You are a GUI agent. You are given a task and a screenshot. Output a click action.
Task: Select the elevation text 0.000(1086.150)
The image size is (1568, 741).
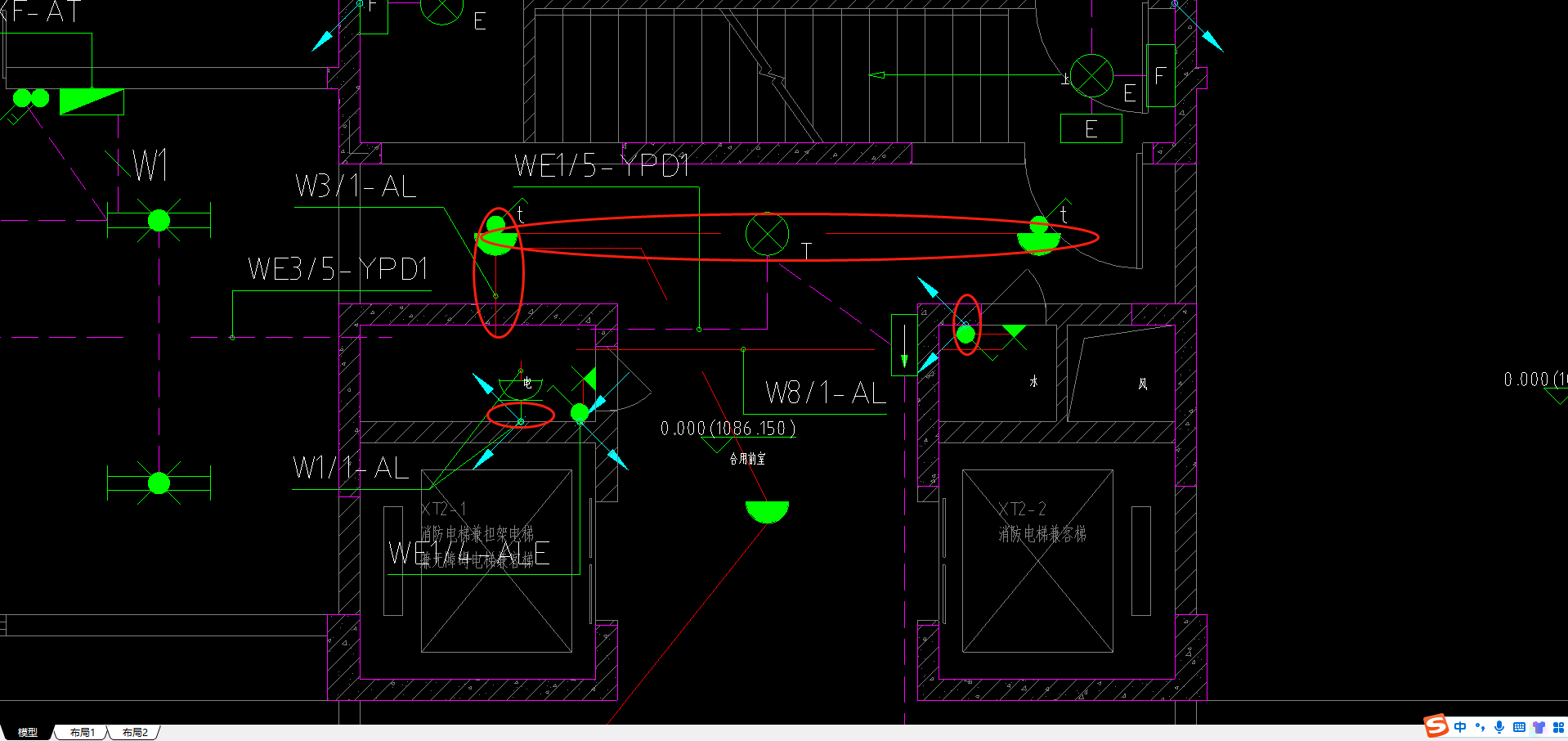[x=728, y=429]
